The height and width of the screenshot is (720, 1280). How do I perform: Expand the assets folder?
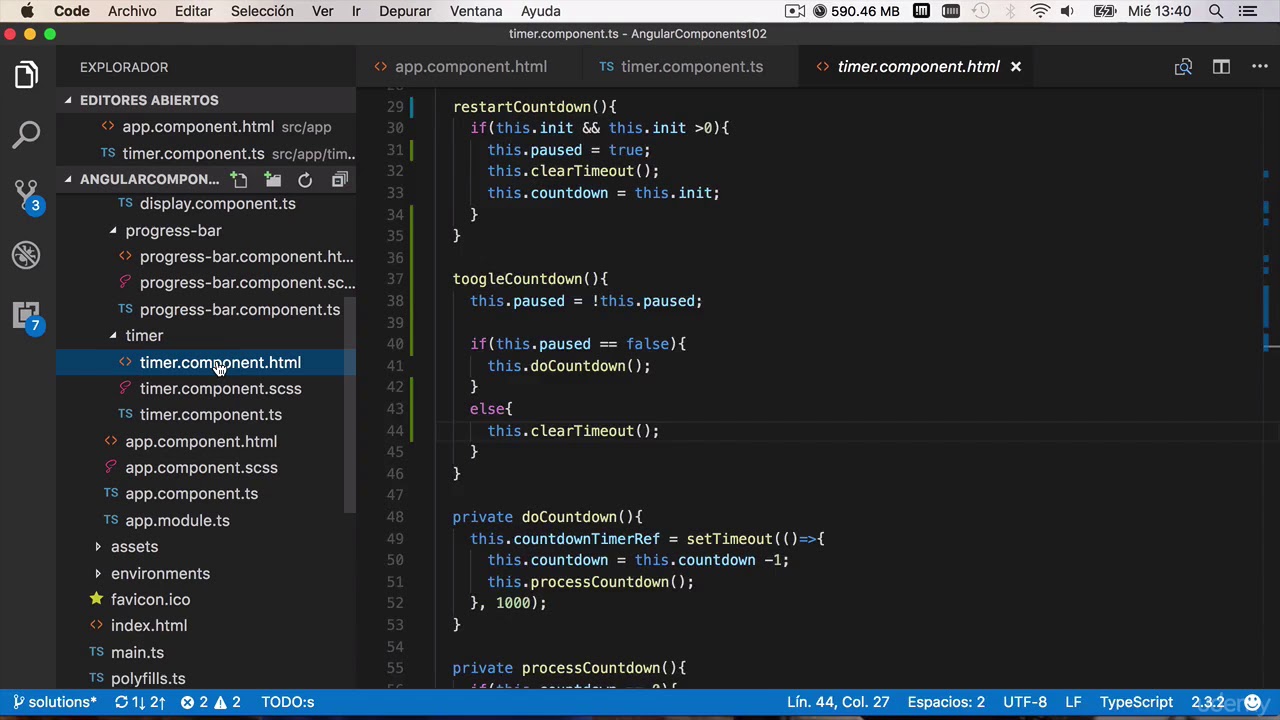(134, 547)
